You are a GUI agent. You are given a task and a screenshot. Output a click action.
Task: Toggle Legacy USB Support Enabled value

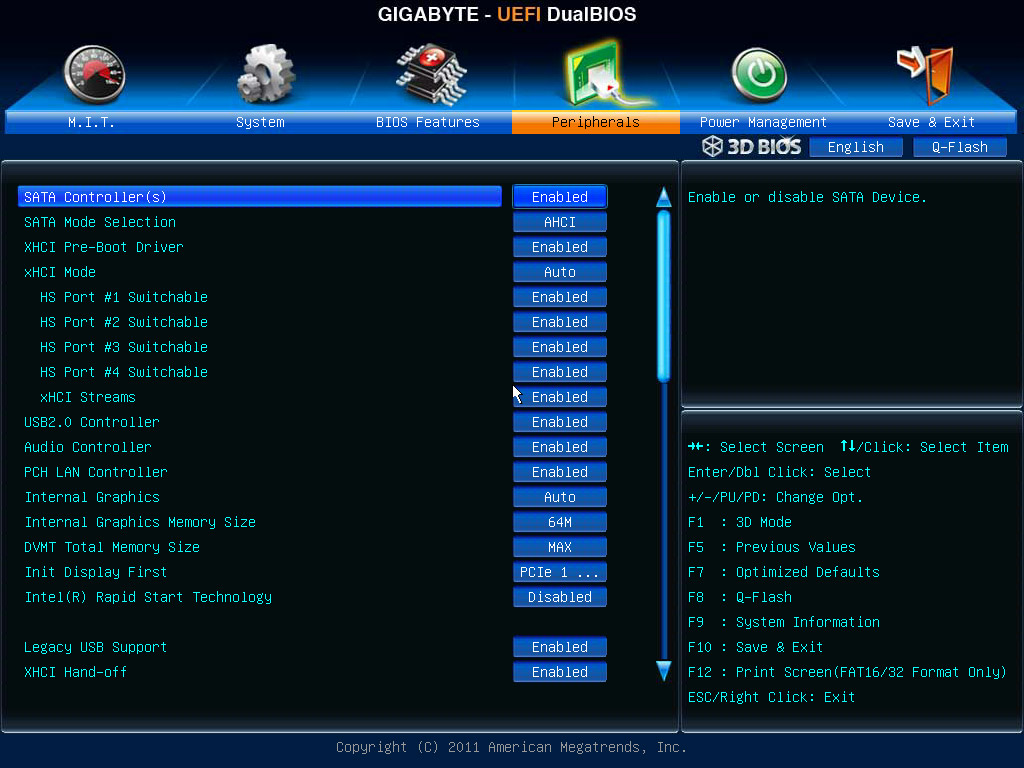point(560,647)
